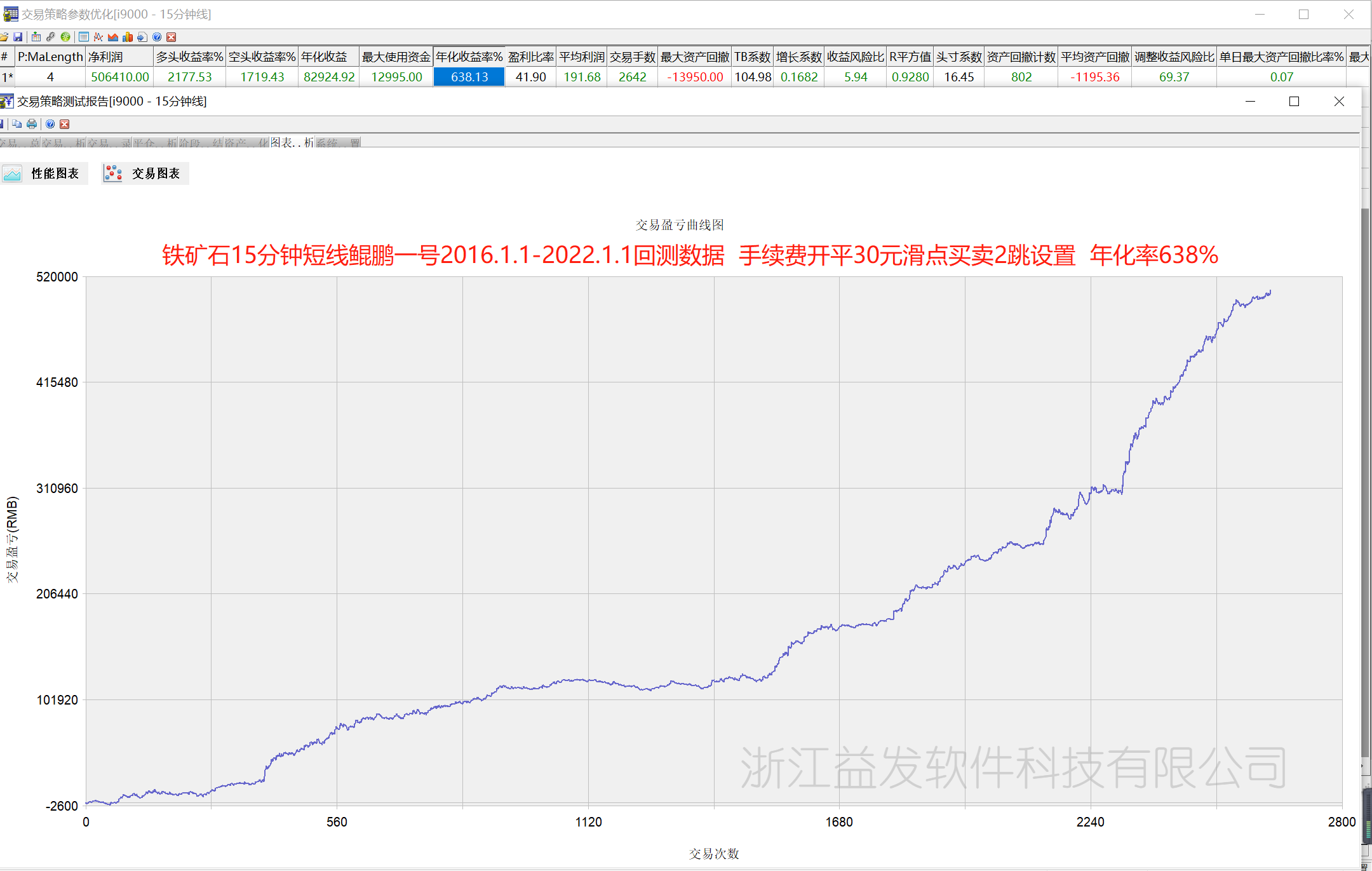
Task: Click the copy icon in report toolbar
Action: [17, 124]
